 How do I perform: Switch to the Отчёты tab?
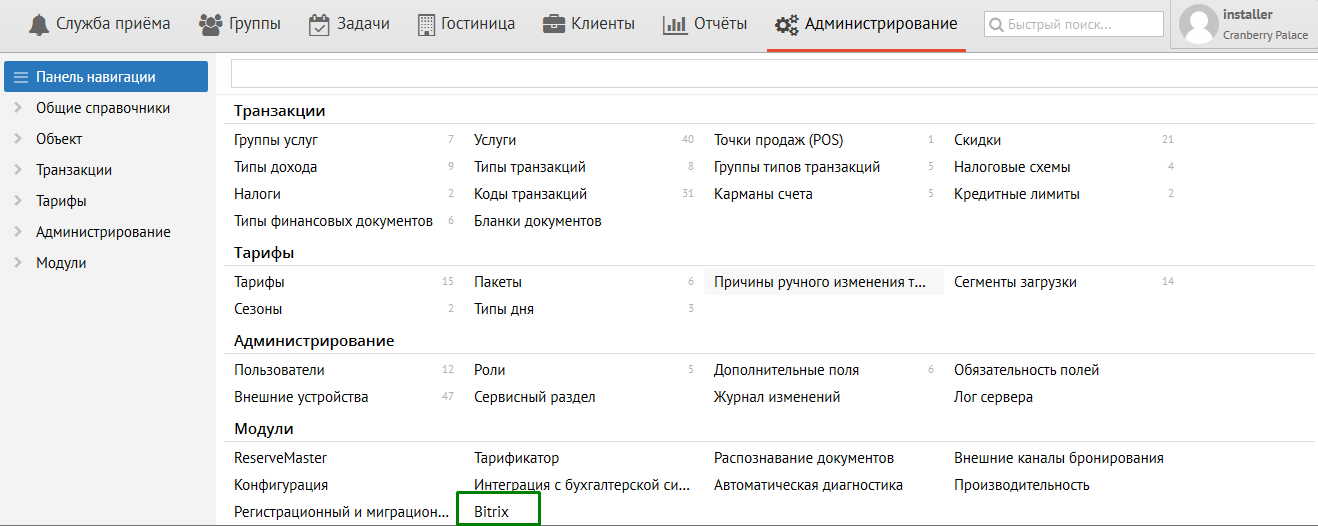pyautogui.click(x=720, y=24)
